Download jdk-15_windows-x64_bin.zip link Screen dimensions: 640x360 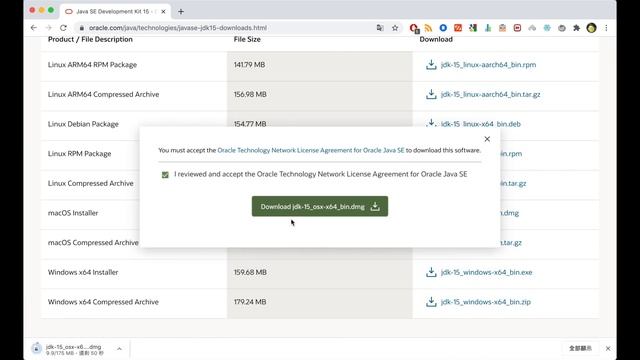(x=486, y=302)
